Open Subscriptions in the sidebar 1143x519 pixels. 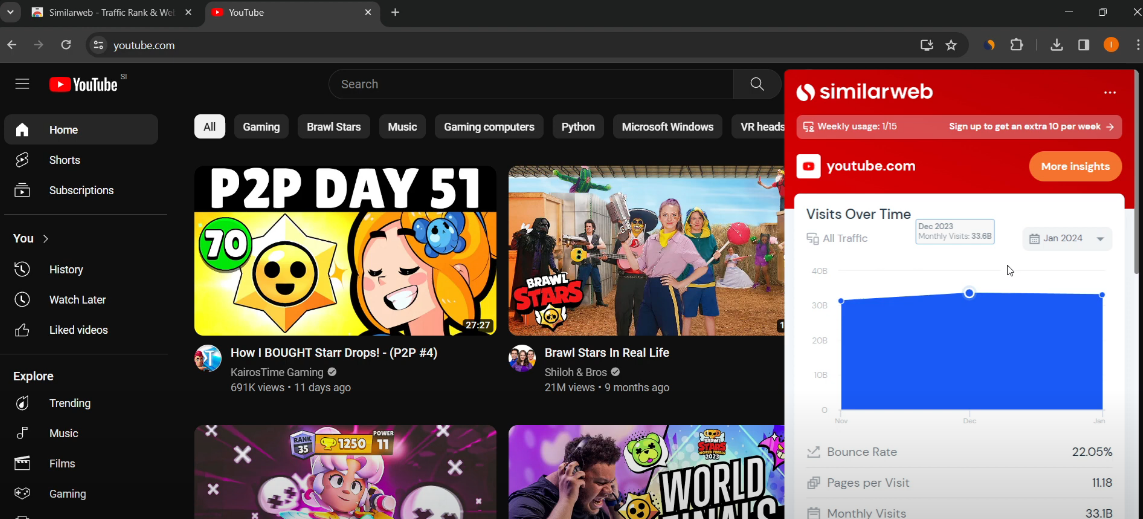coord(81,190)
